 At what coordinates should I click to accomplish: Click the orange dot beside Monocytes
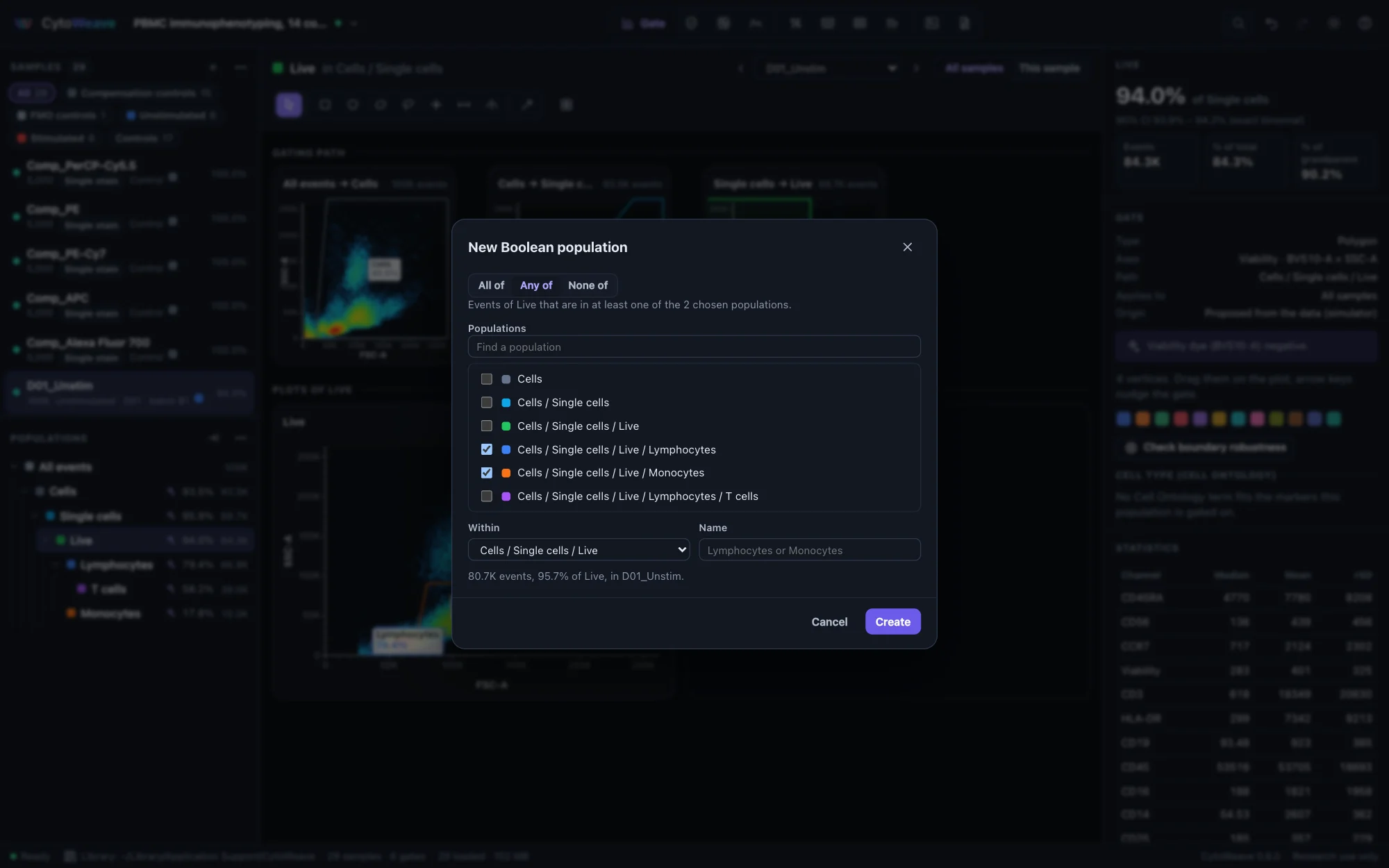(x=506, y=473)
